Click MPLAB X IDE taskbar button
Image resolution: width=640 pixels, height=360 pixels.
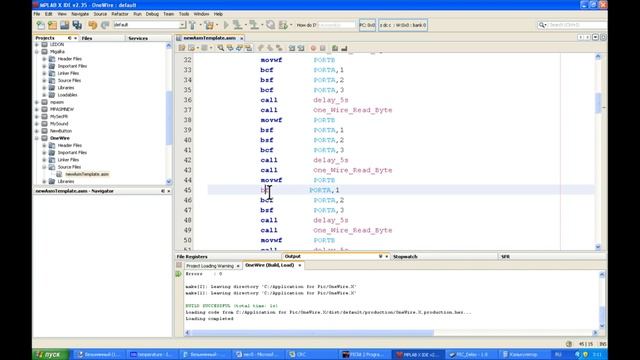[418, 354]
